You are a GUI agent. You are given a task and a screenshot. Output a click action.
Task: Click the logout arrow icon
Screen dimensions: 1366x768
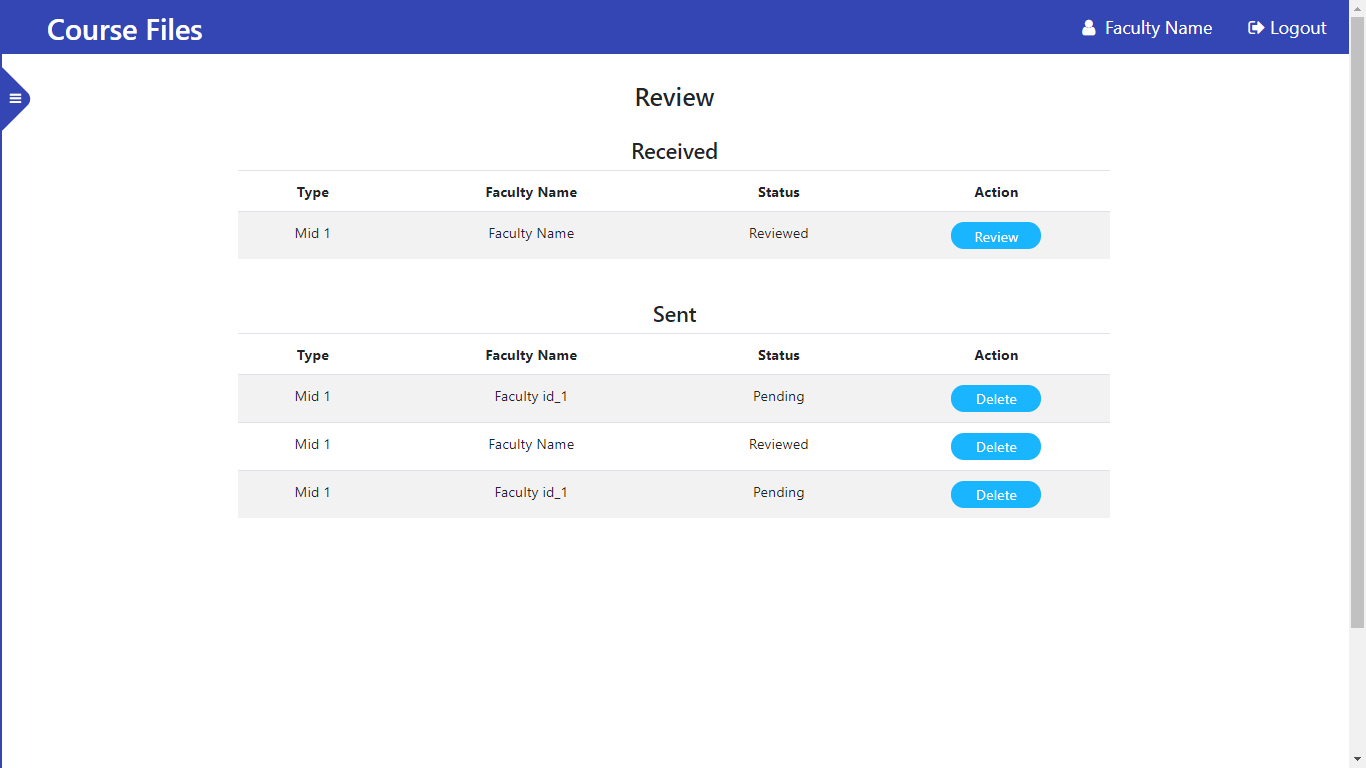1256,28
